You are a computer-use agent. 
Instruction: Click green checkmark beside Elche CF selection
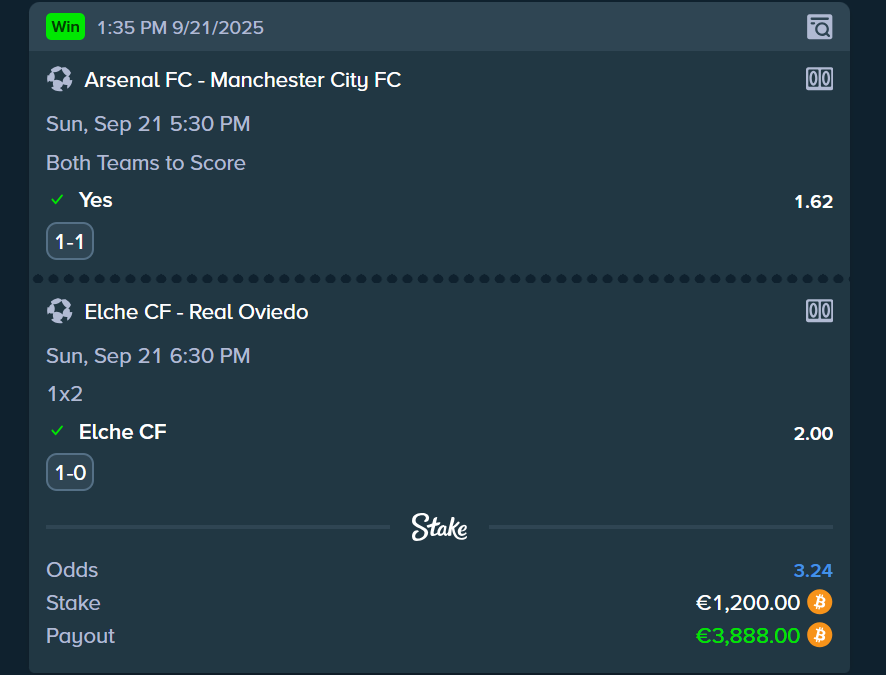pos(57,431)
